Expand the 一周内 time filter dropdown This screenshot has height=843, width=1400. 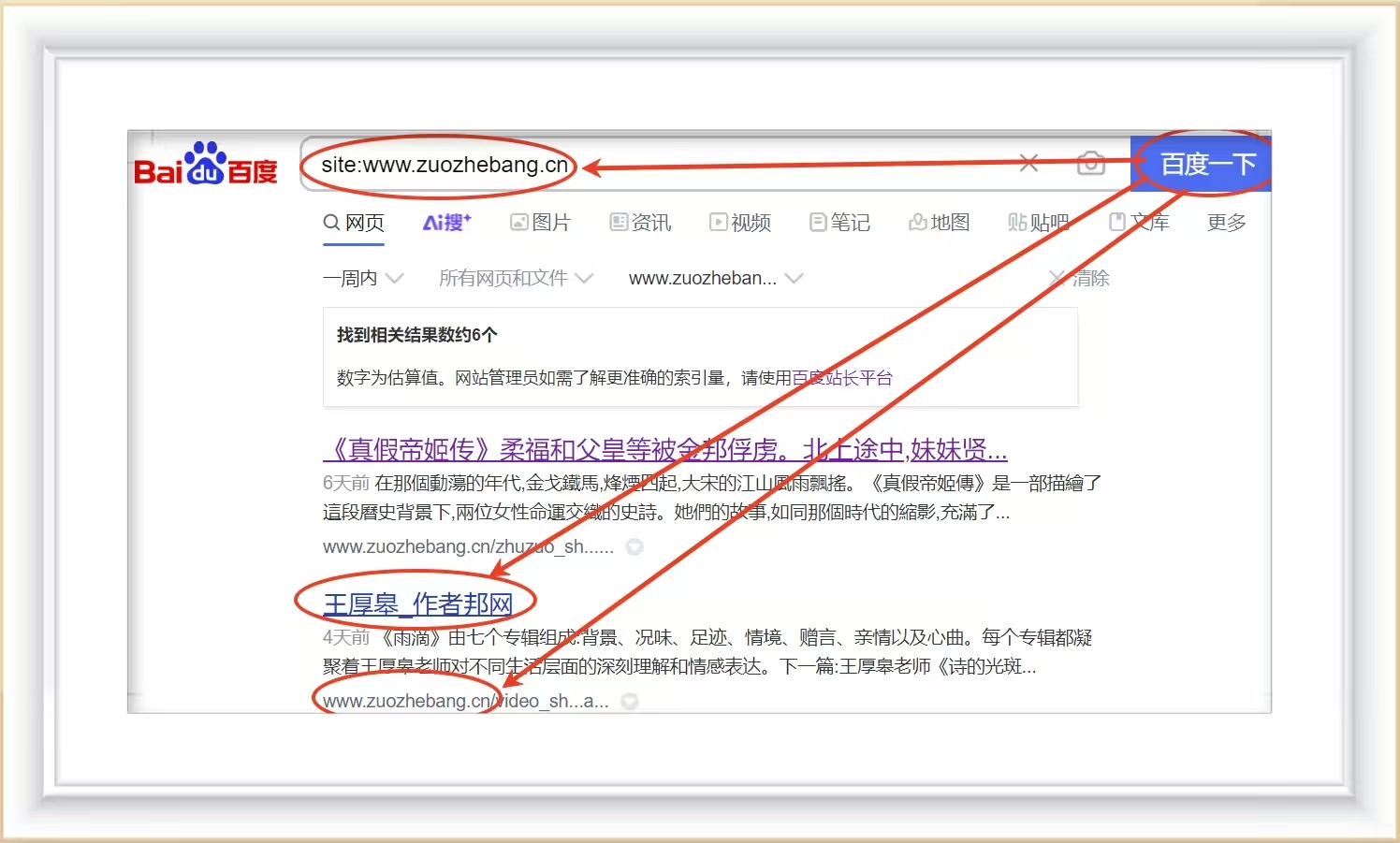point(363,279)
